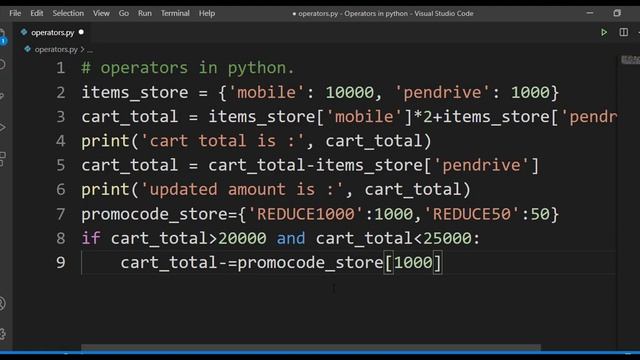Click operators.py in the breadcrumb
This screenshot has height=360, width=640.
56,49
